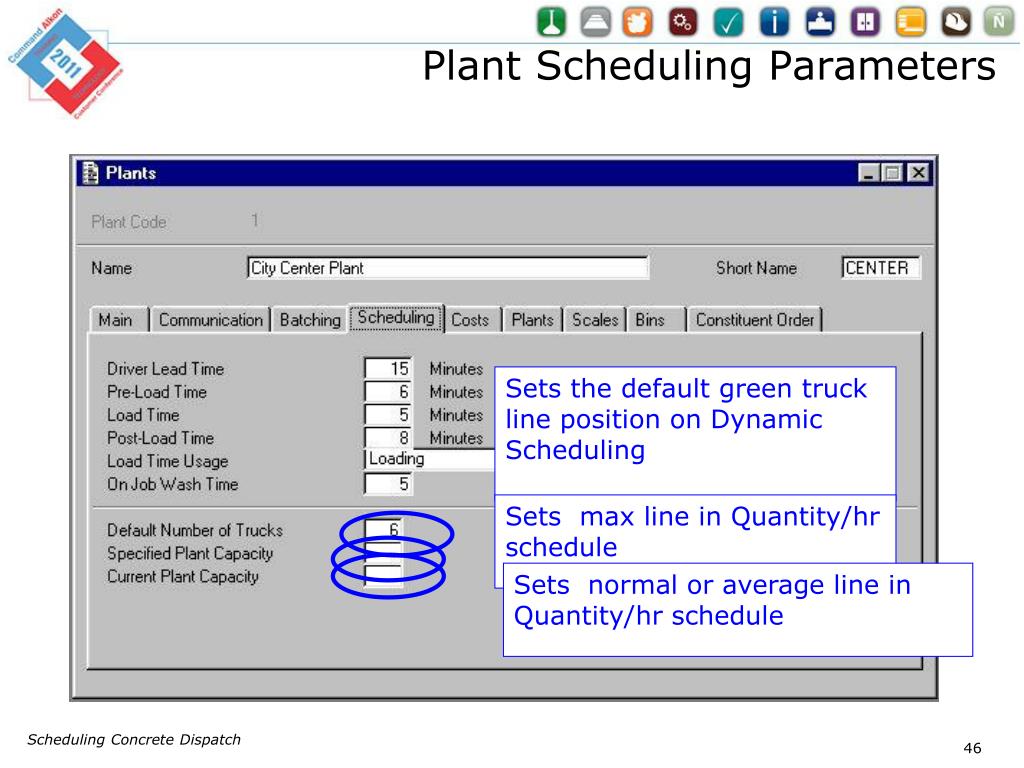
Task: Click the Short Name label
Action: 756,268
